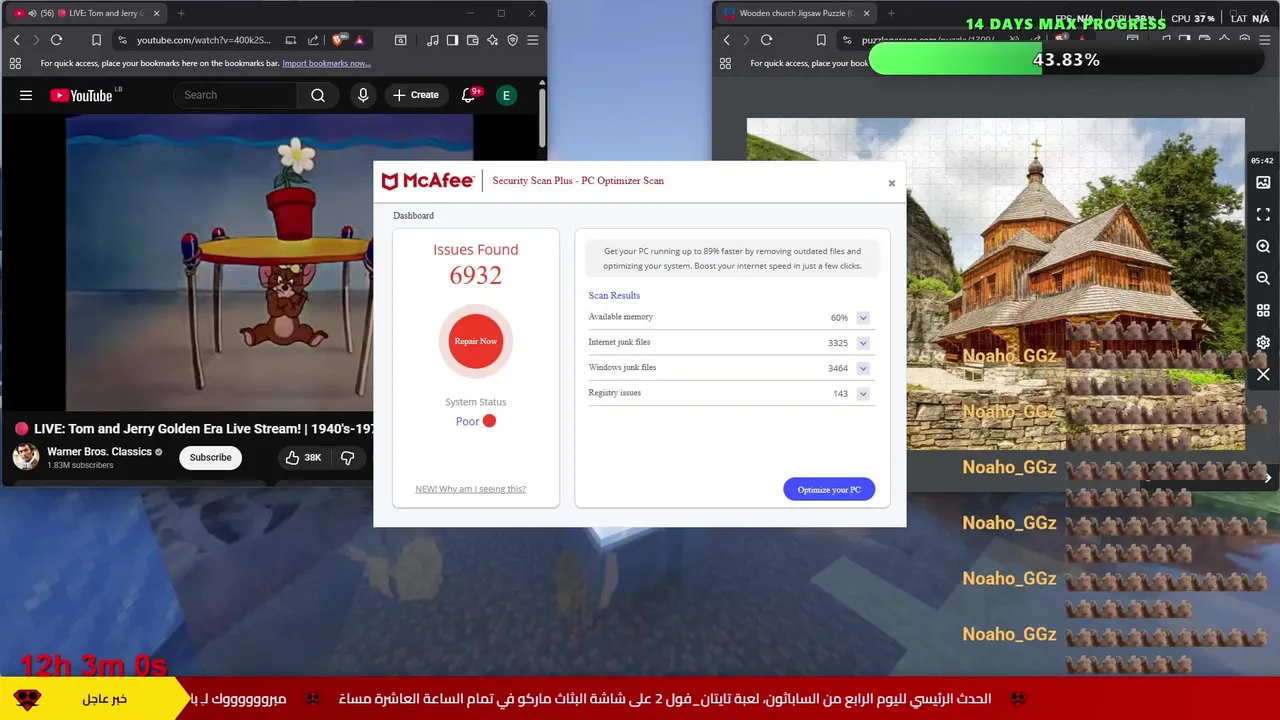
Task: Start voice search with microphone icon
Action: 363,95
